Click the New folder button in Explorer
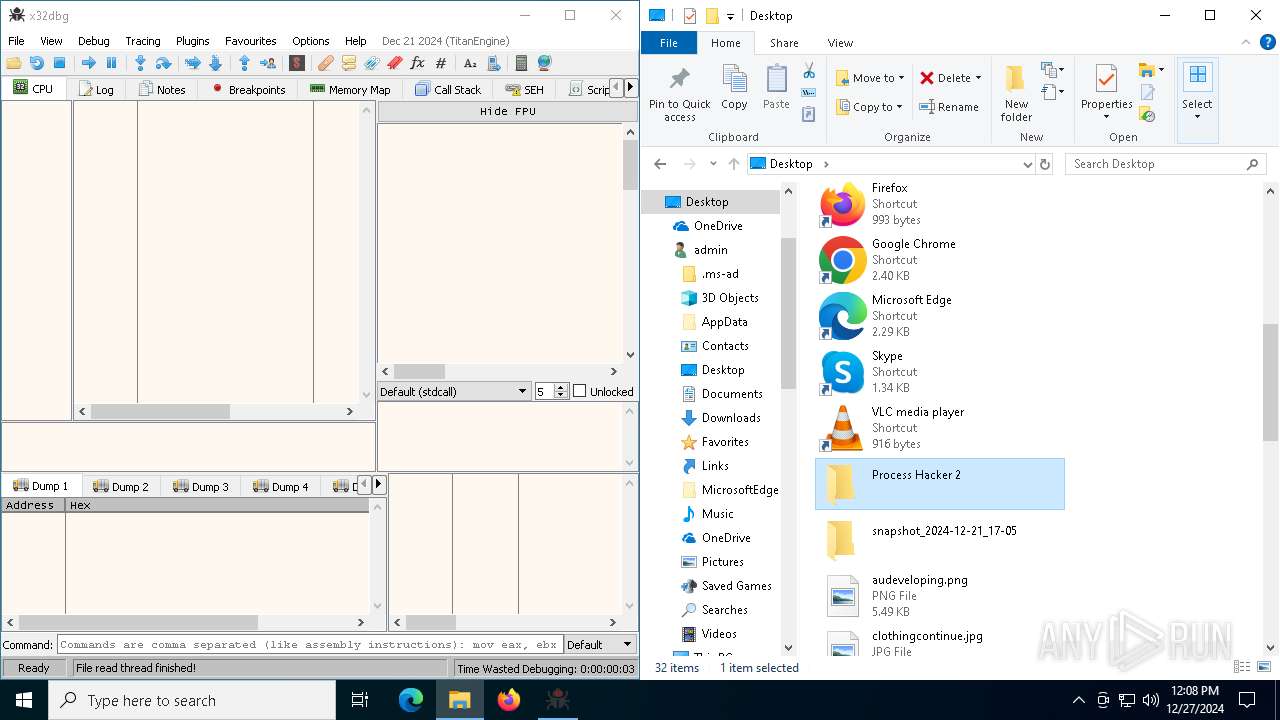This screenshot has width=1280, height=720. (1016, 94)
